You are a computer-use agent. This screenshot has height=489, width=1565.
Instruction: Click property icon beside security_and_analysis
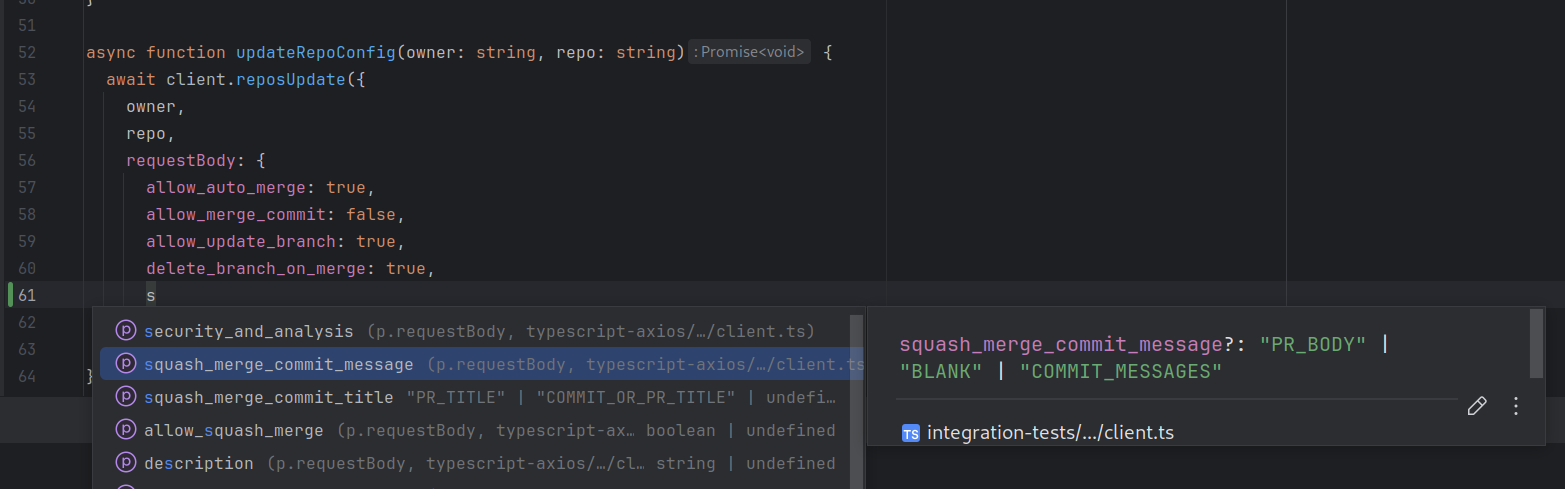[126, 331]
